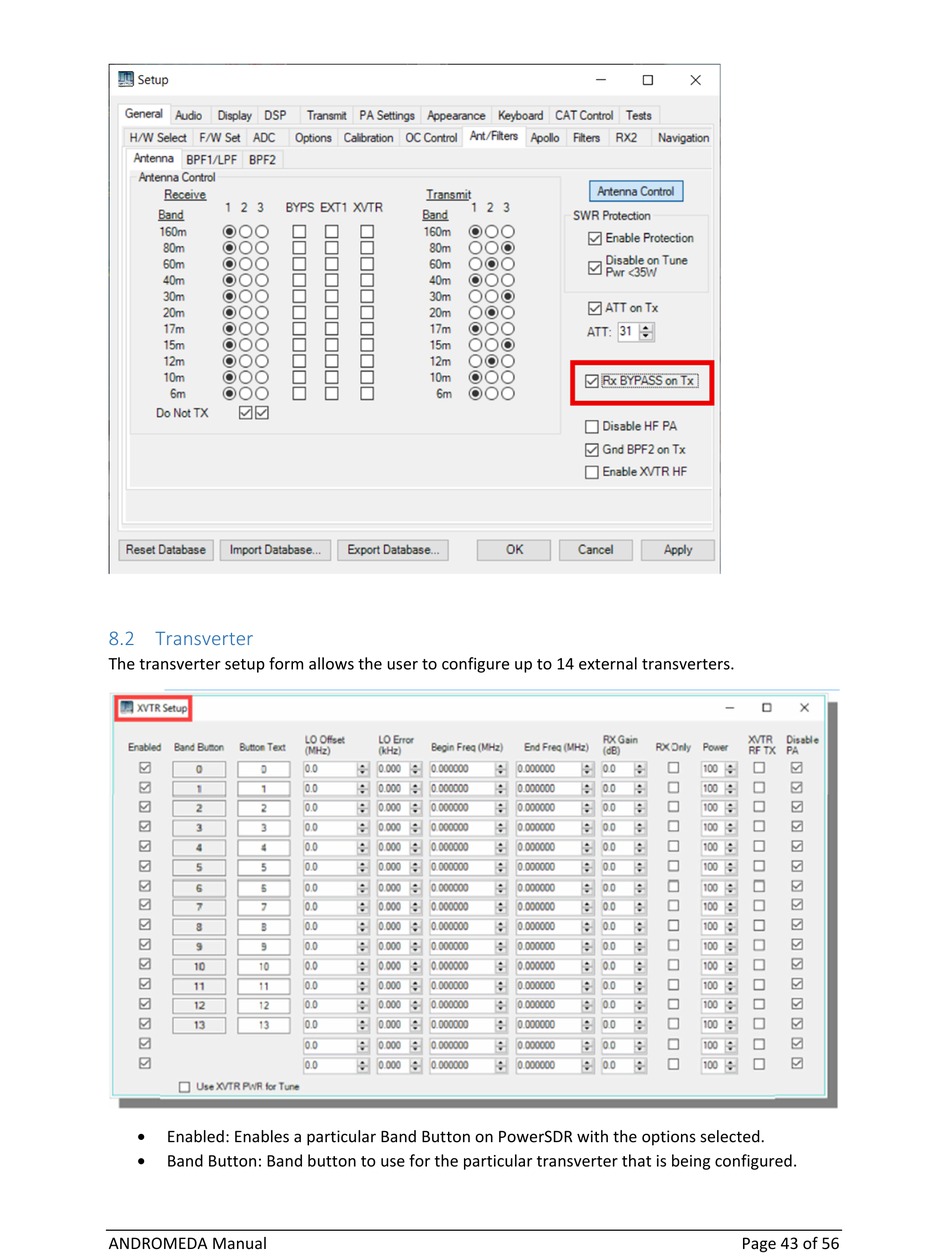Open the Apollo sub-tab

tap(545, 138)
